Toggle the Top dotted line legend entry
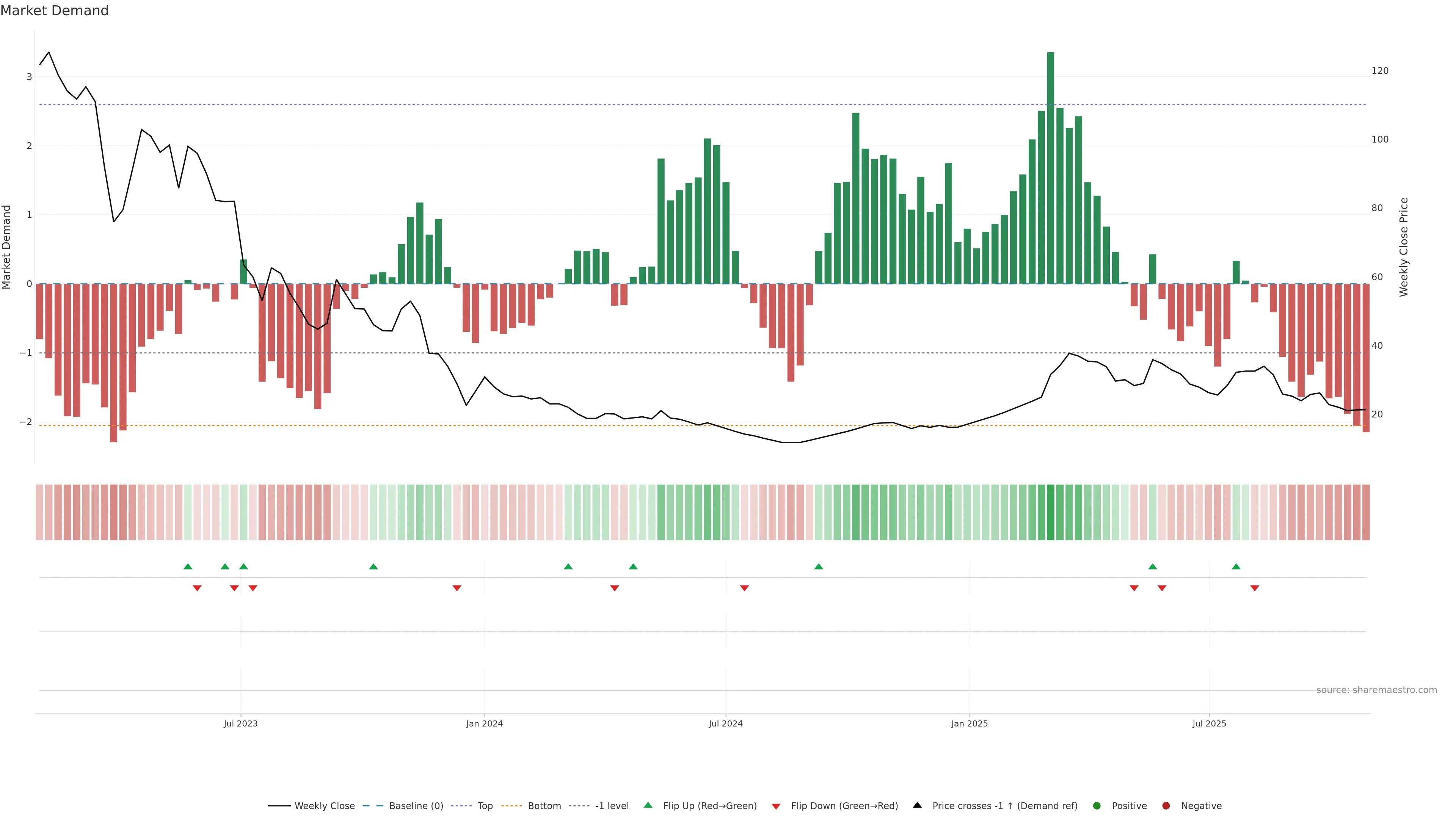Viewport: 1456px width, 819px height. pyautogui.click(x=485, y=805)
